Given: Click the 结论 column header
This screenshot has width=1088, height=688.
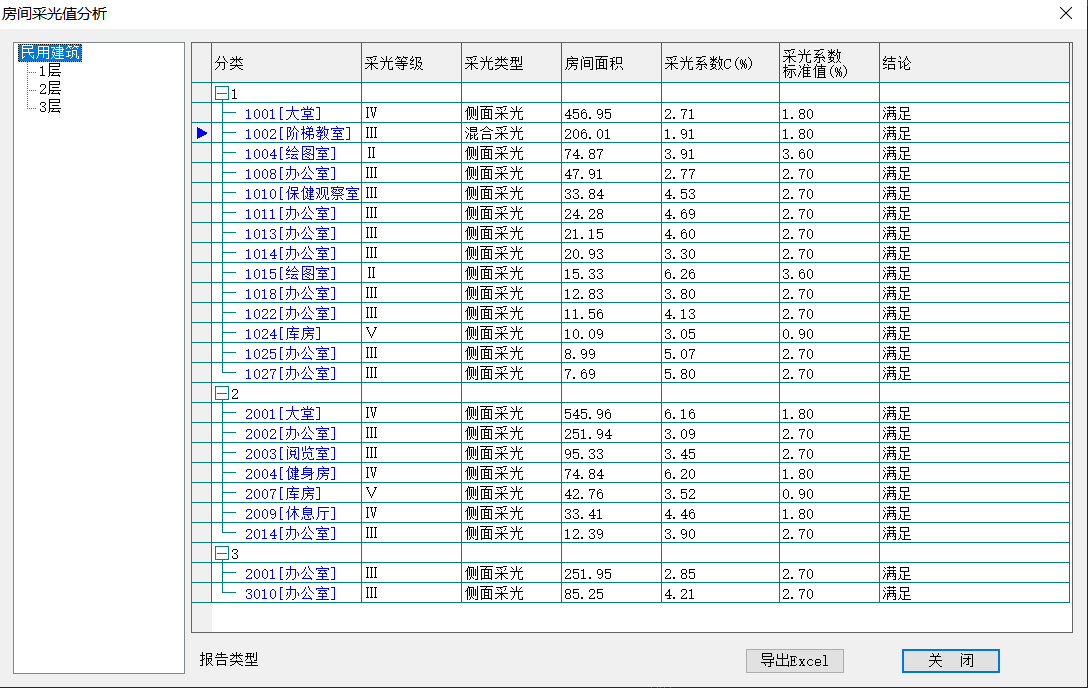Looking at the screenshot, I should coord(974,63).
